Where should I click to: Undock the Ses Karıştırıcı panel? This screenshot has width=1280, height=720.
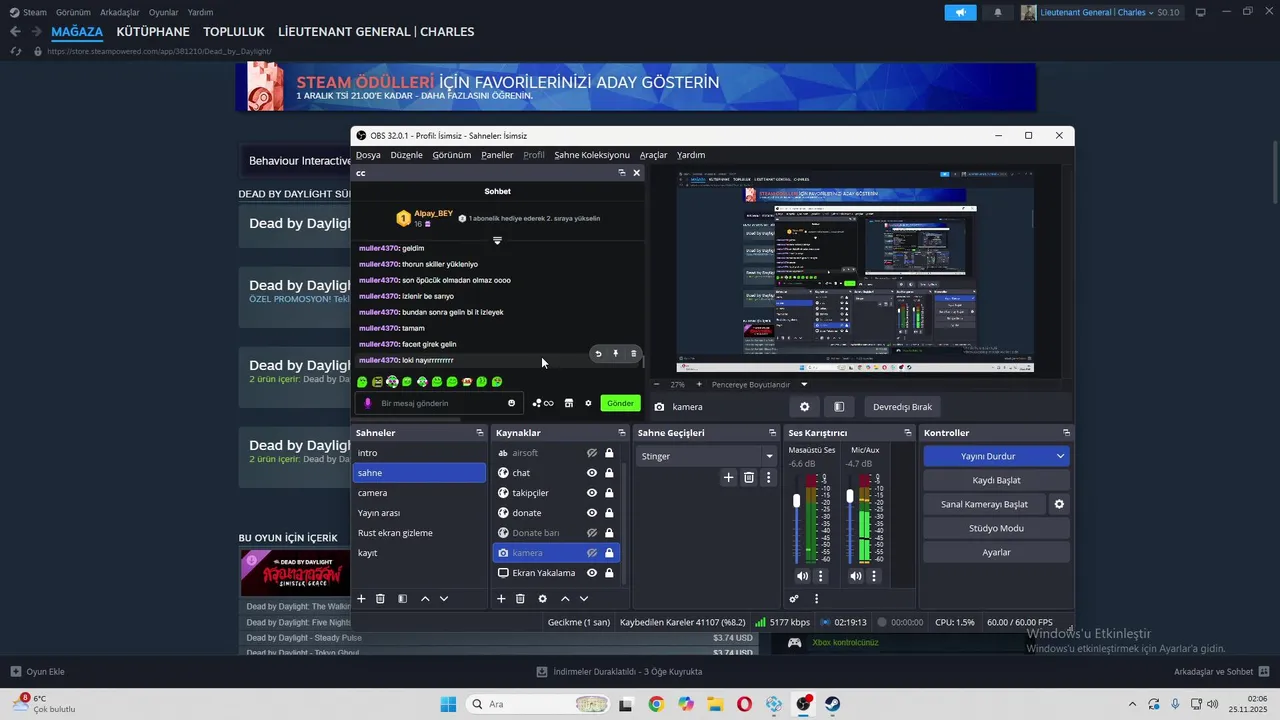[908, 433]
